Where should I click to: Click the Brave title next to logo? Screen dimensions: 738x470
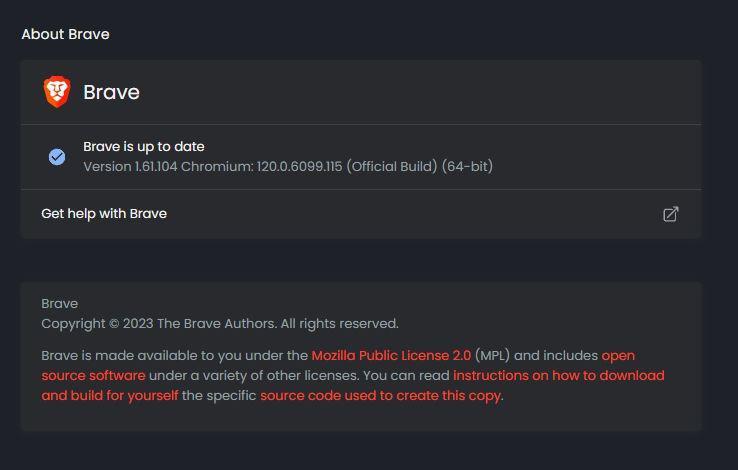[x=112, y=92]
